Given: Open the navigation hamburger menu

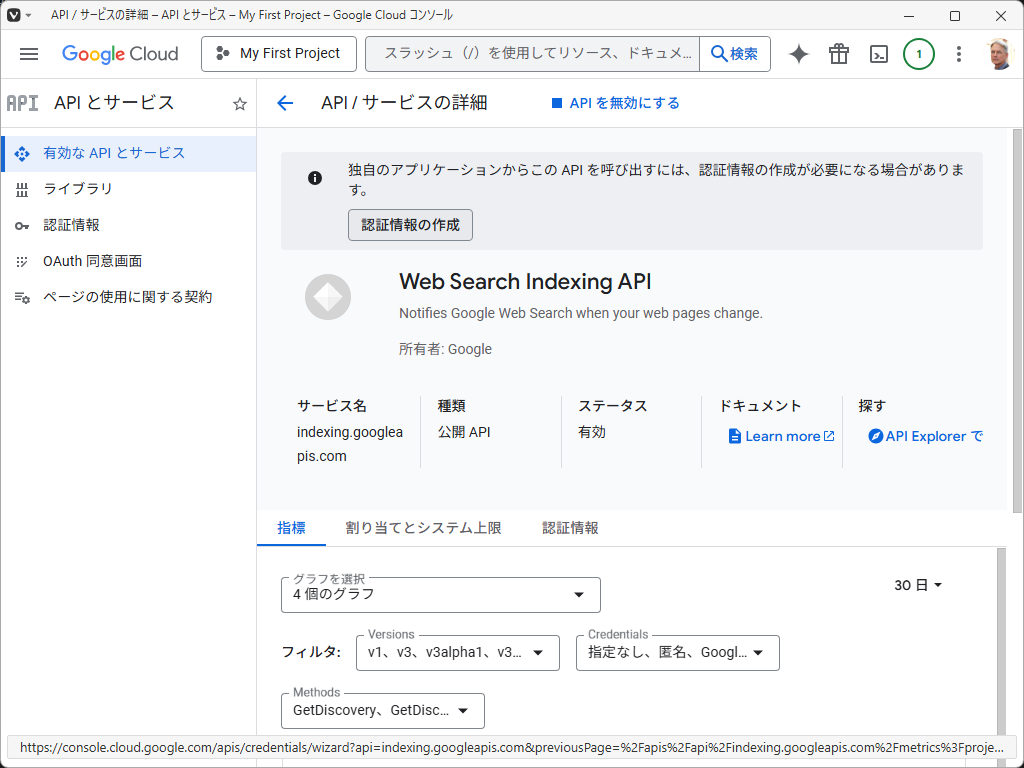Looking at the screenshot, I should coord(28,54).
